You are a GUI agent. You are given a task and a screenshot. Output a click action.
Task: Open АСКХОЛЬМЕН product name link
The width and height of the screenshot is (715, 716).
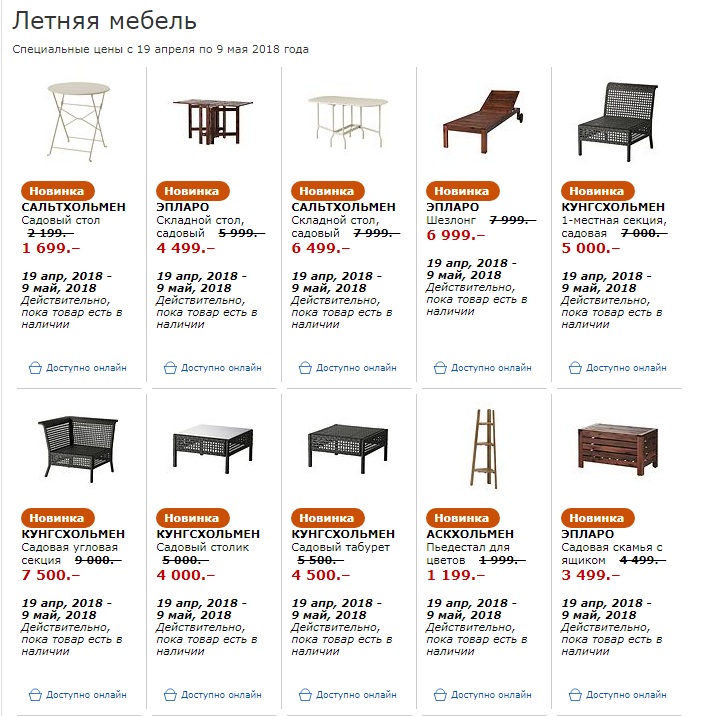(470, 534)
